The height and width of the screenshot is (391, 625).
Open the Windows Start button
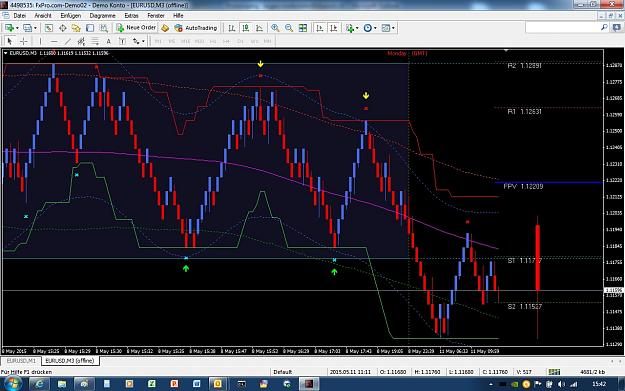pos(12,384)
